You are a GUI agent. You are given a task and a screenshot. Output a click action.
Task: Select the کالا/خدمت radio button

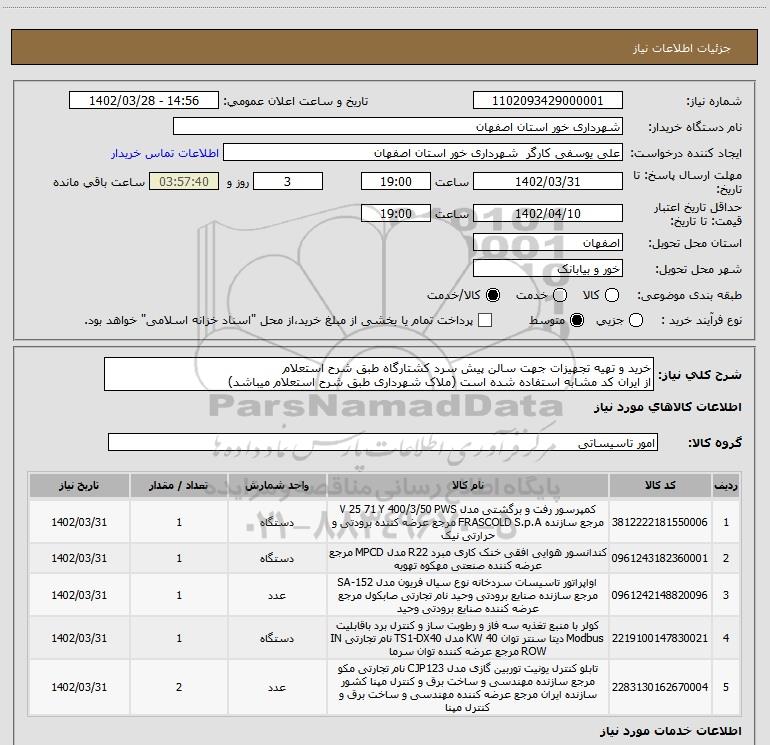point(493,295)
